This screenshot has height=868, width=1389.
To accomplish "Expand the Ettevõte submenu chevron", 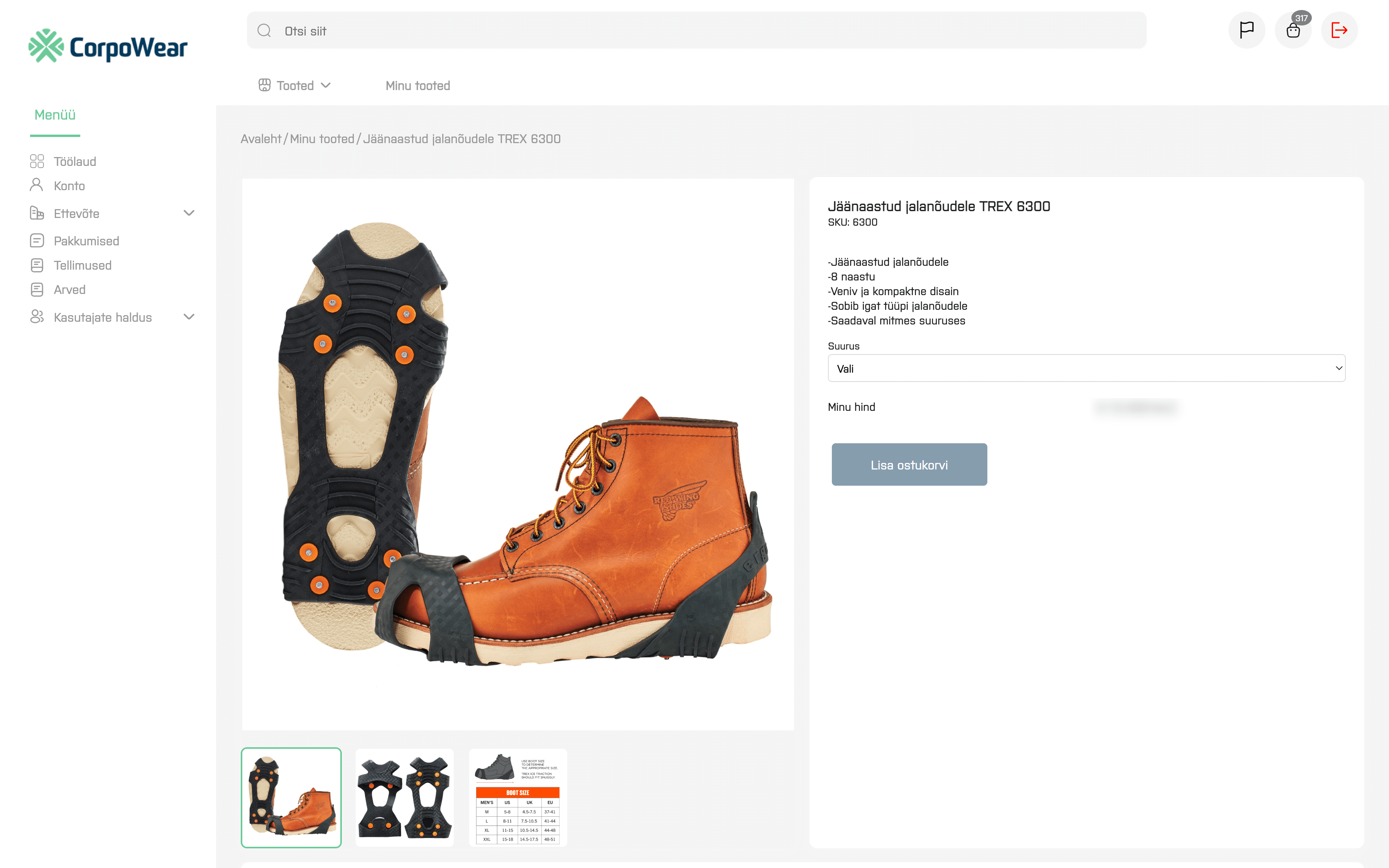I will click(189, 213).
